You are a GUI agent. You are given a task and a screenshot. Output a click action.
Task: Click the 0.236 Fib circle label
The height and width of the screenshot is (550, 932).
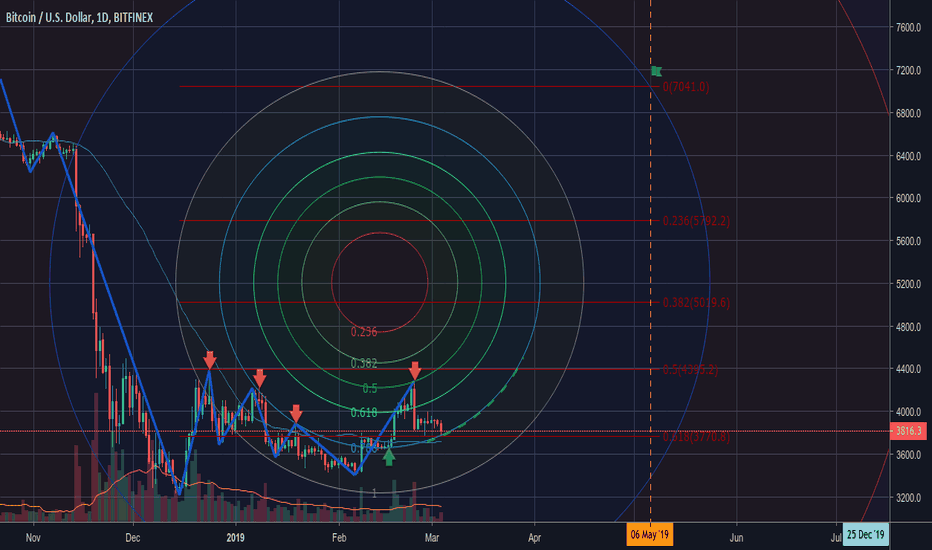coord(364,332)
